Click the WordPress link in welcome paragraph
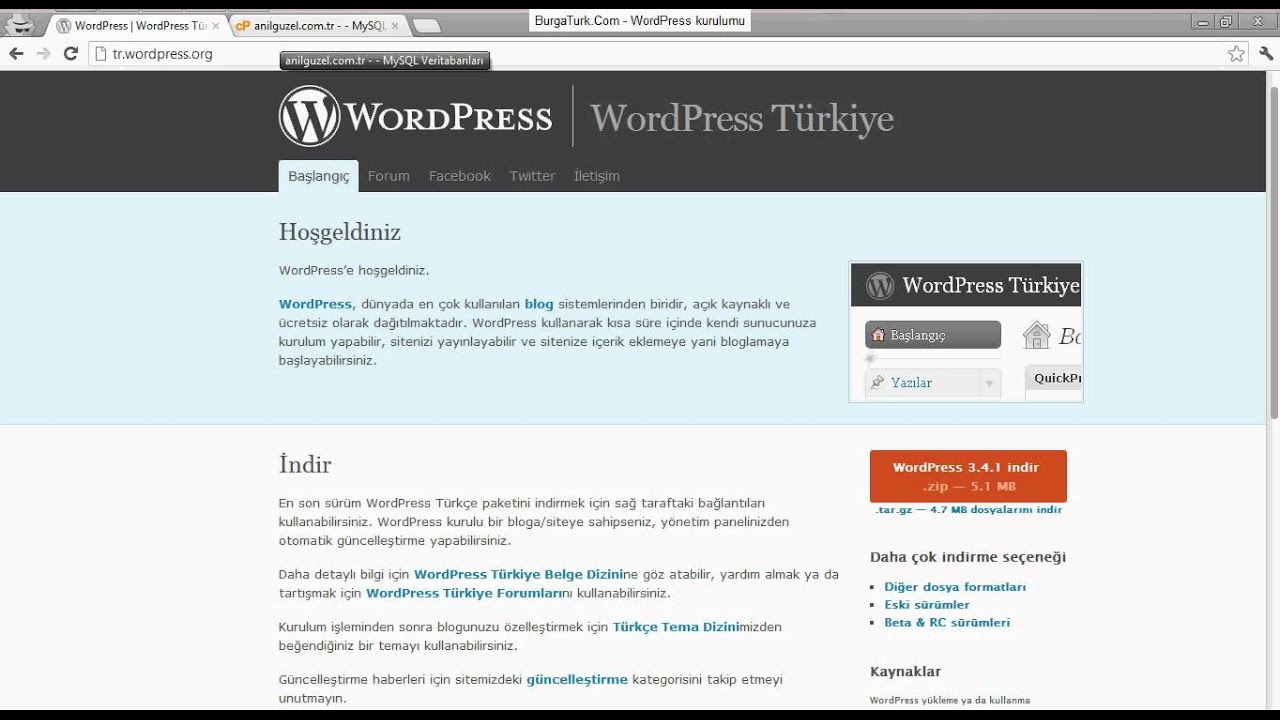The height and width of the screenshot is (720, 1280). [315, 304]
